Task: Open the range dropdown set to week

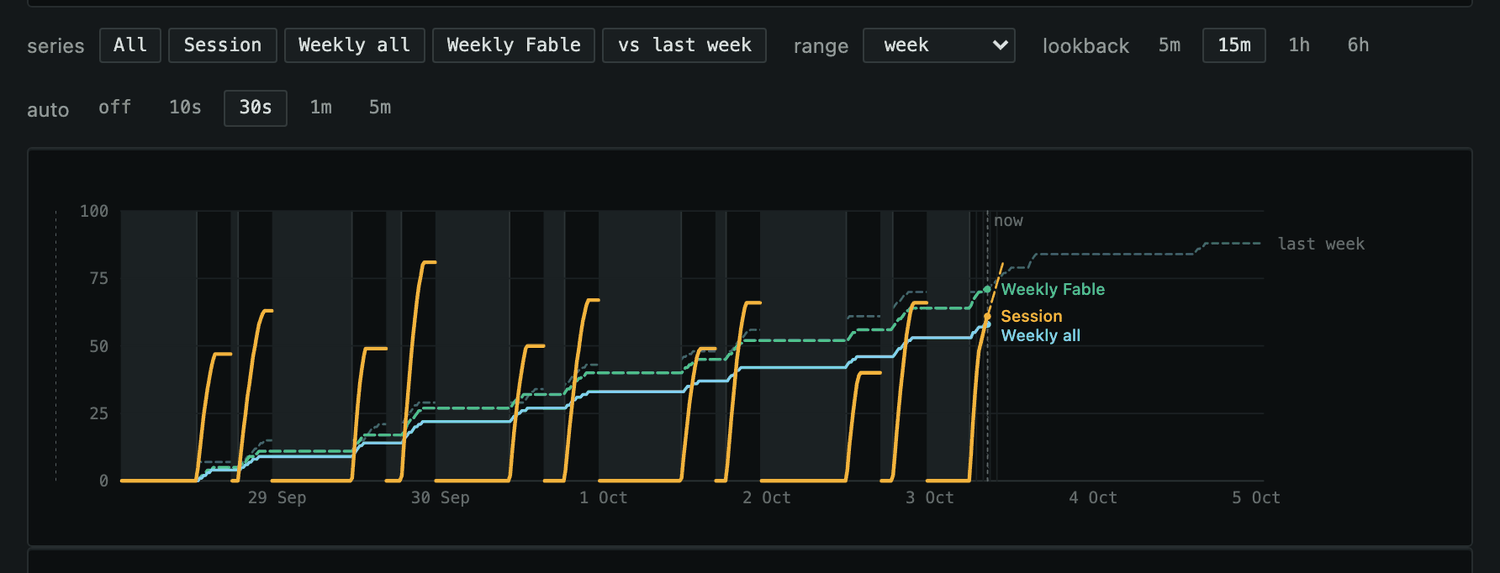Action: 939,45
